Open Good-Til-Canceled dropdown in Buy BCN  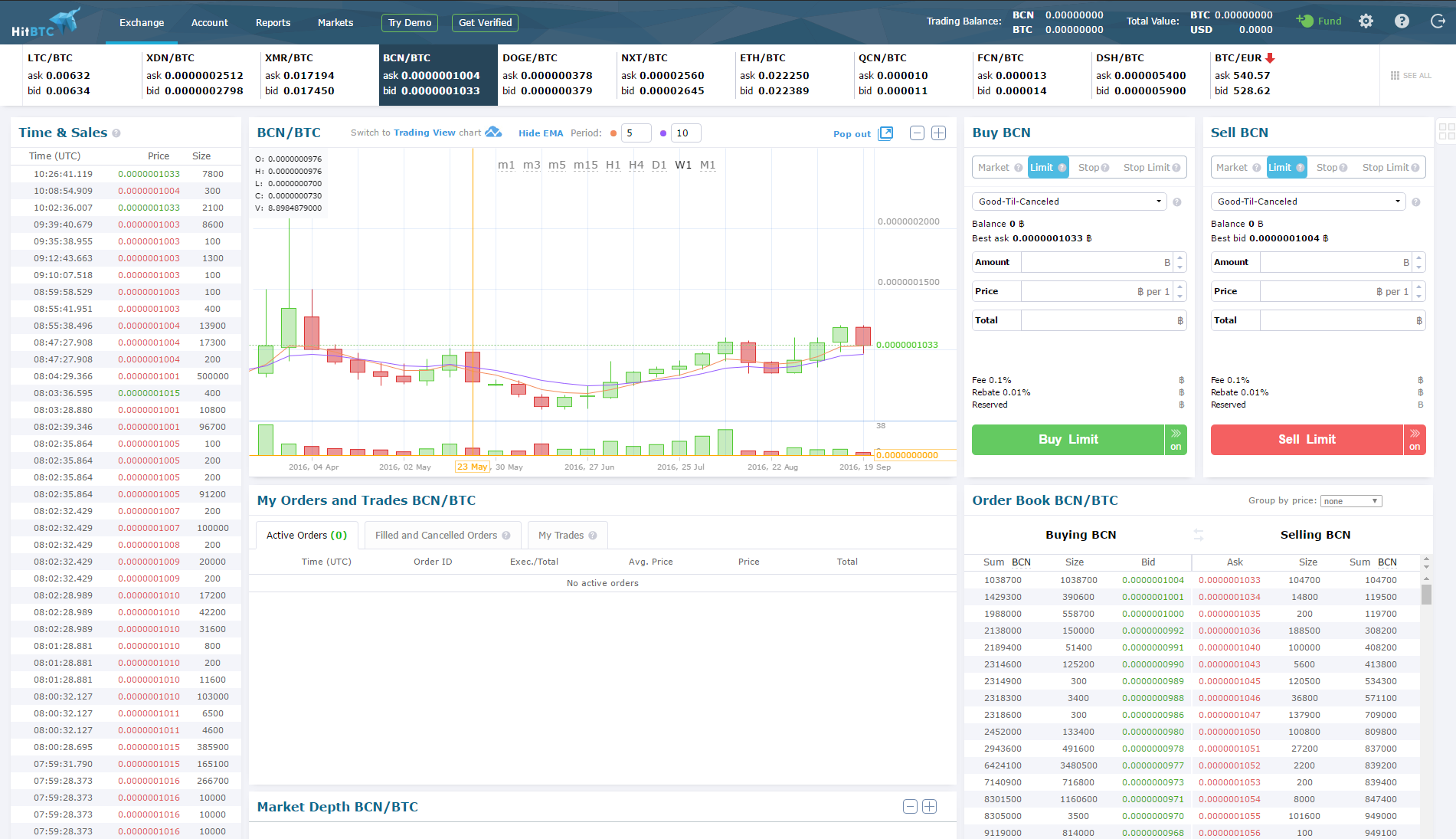[1069, 202]
